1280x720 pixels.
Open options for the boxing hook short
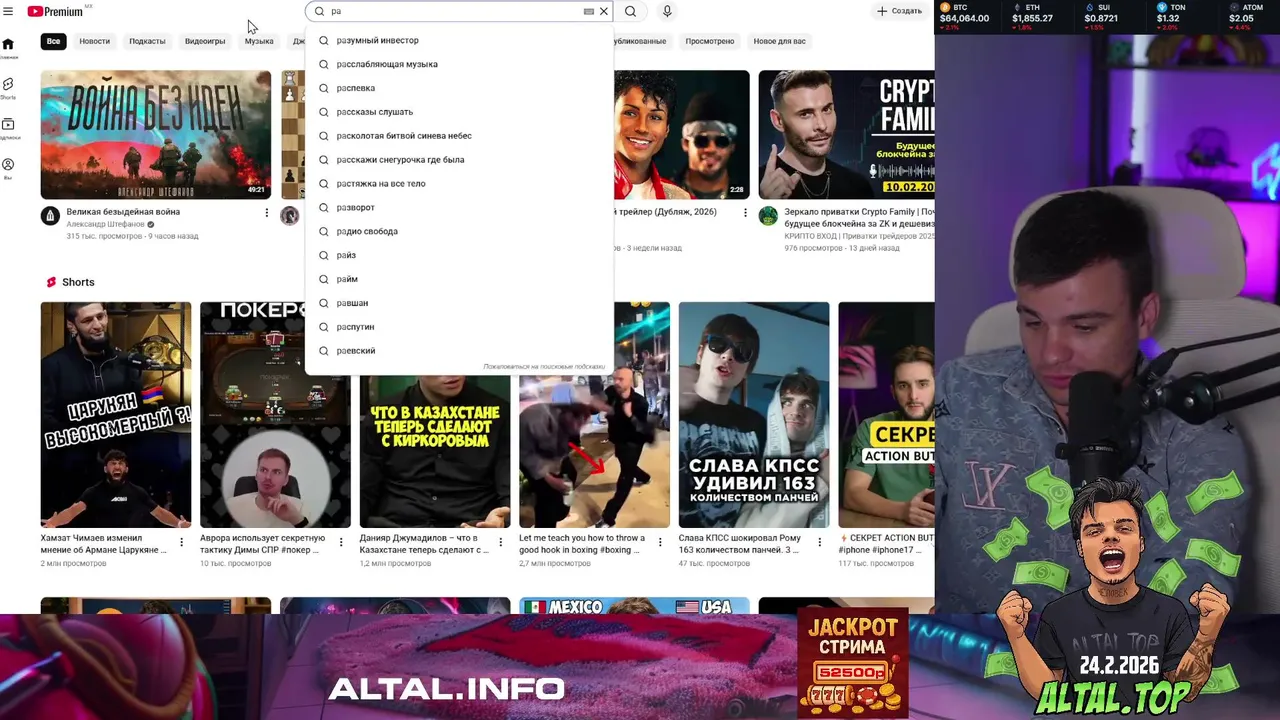click(660, 543)
